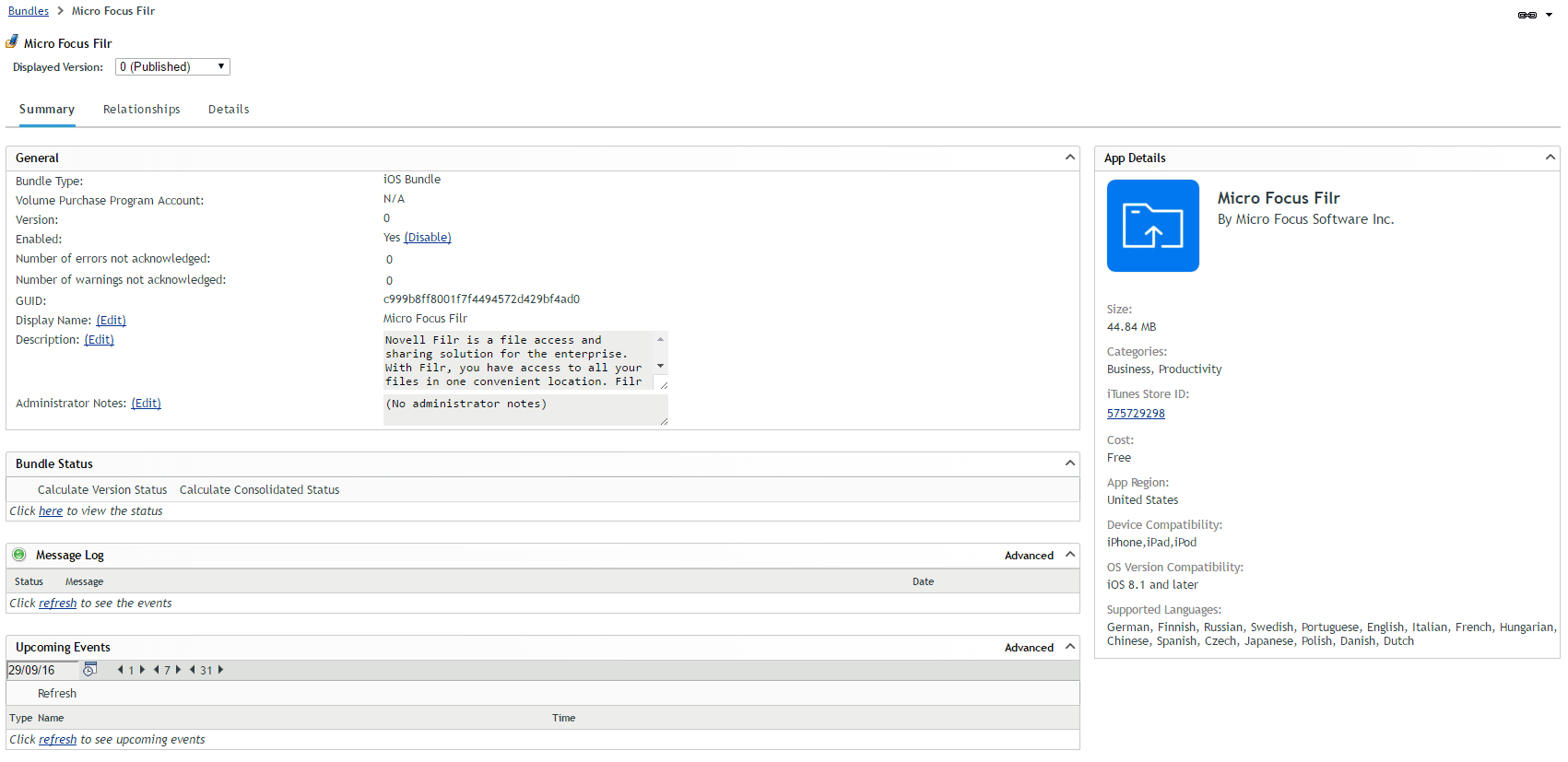Screen dimensions: 1568x762
Task: Click the Time column header in Upcoming Events
Action: pyautogui.click(x=563, y=718)
